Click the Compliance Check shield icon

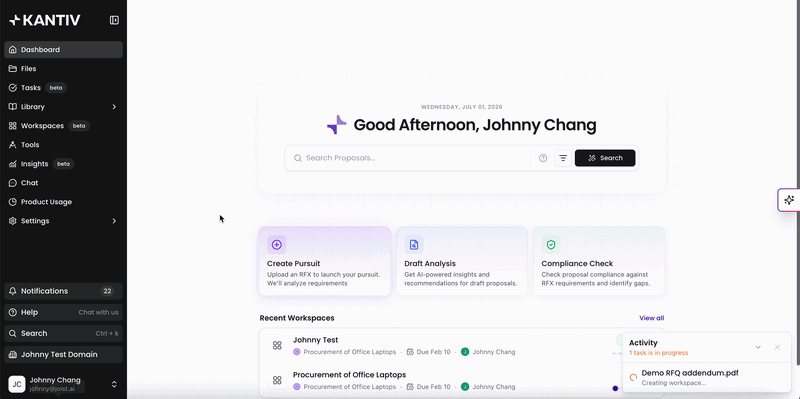[551, 245]
